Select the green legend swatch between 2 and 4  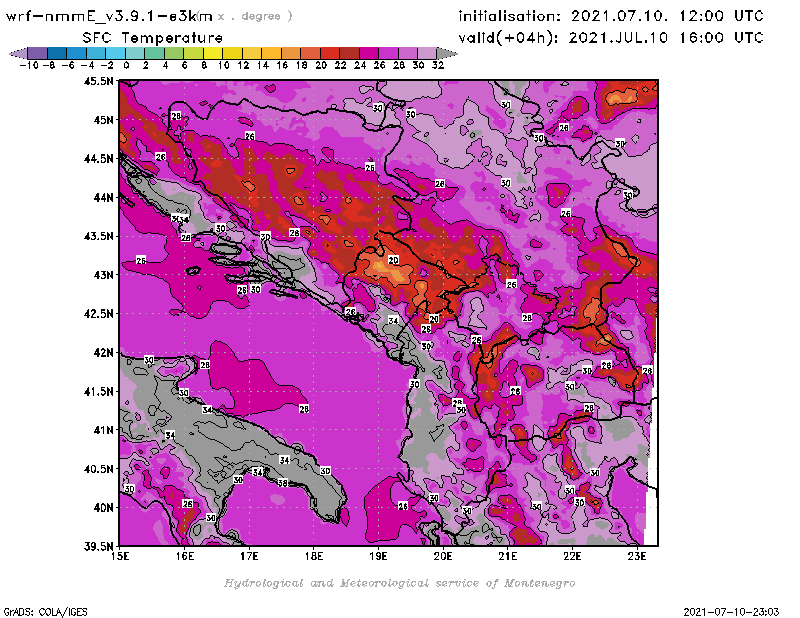click(154, 53)
